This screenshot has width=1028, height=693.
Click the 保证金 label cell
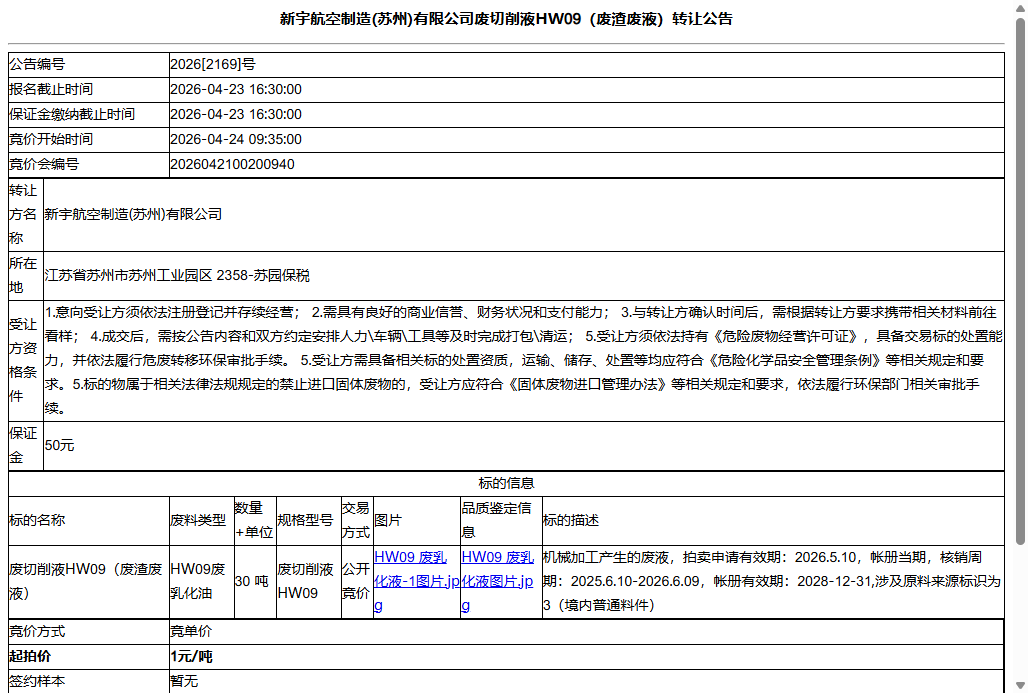click(26, 446)
